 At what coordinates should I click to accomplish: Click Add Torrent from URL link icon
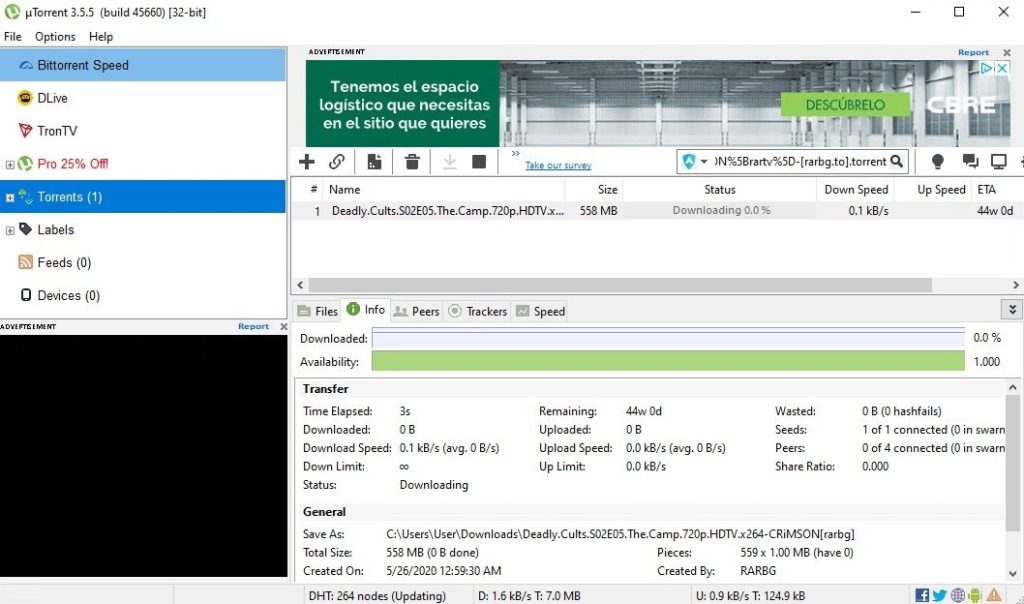point(337,161)
